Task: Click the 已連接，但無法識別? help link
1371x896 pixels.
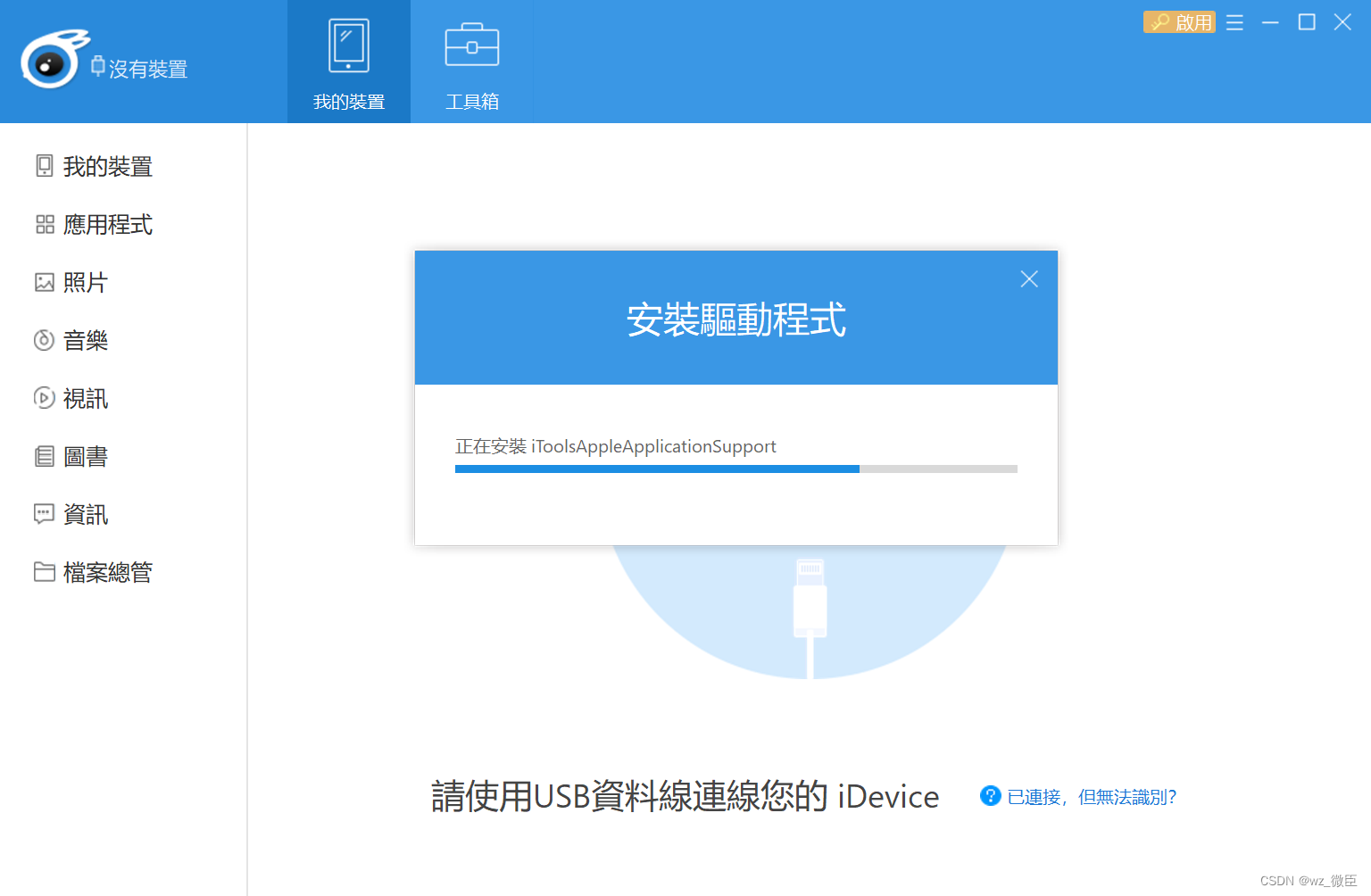Action: (x=1092, y=797)
